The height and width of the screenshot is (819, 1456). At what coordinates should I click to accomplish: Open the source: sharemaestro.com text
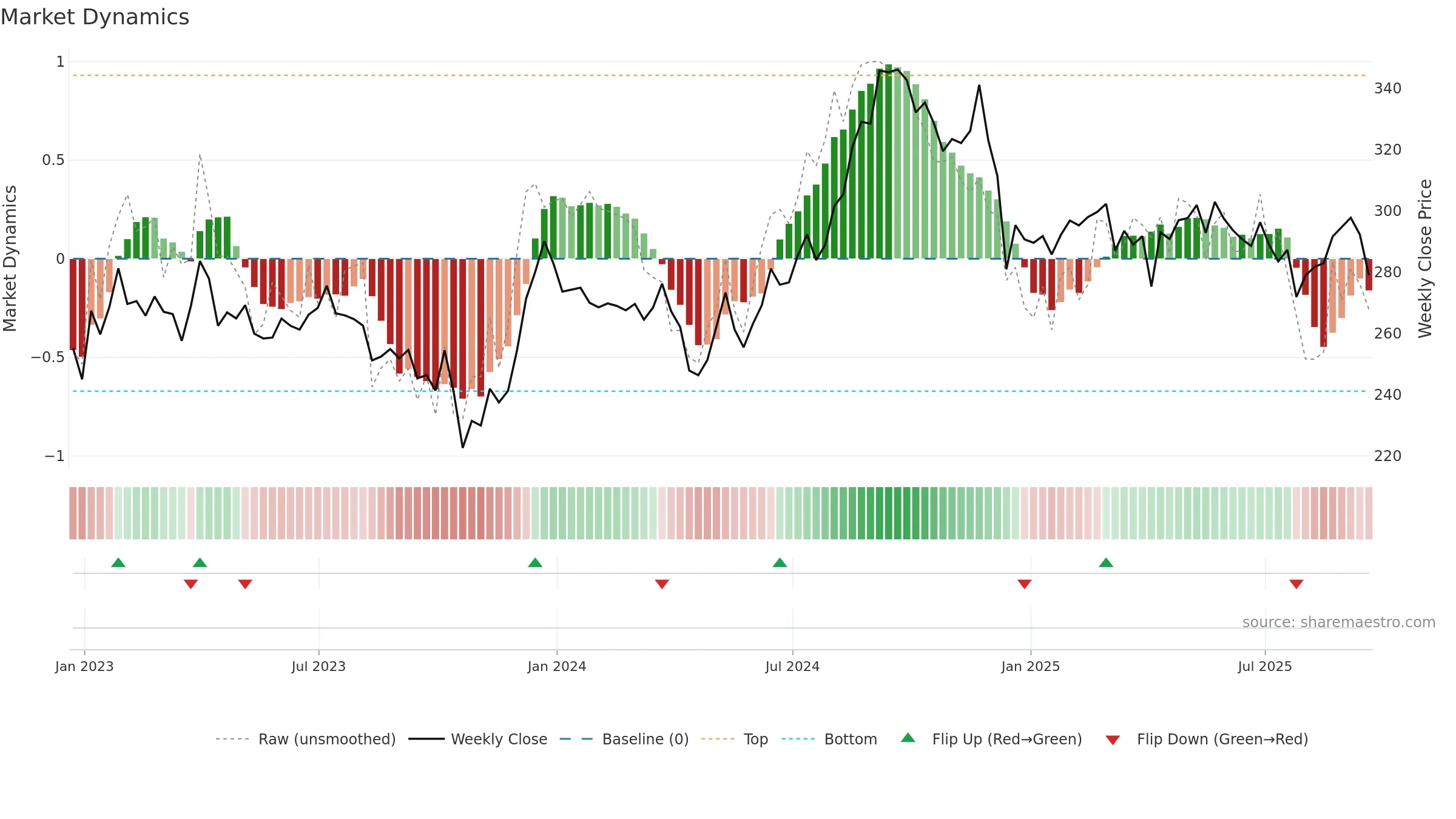1339,622
